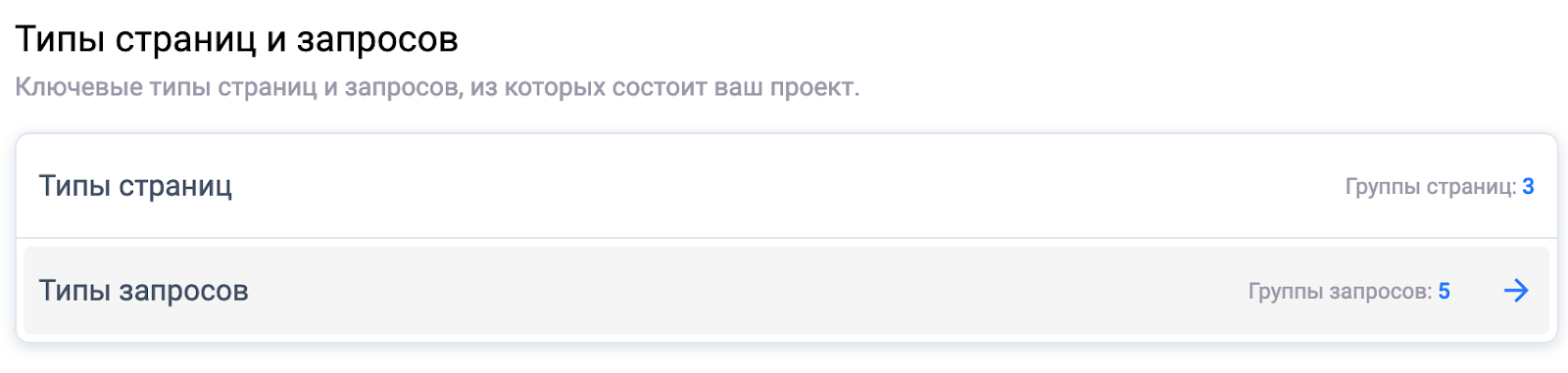Select the Типы запросов title text
This screenshot has width=1568, height=373.
(x=143, y=291)
